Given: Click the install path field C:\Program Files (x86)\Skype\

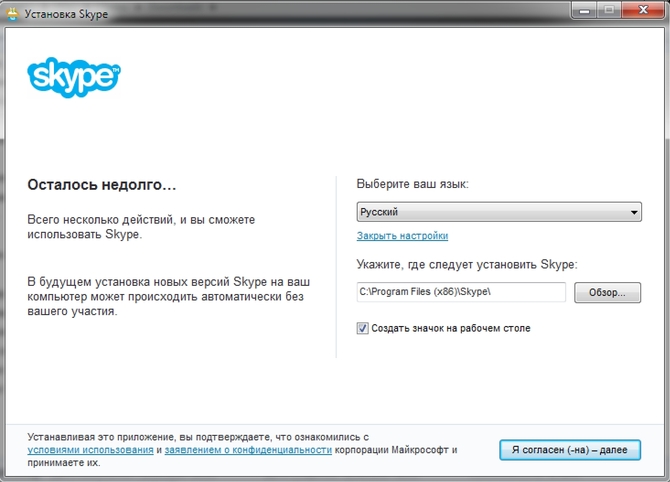Looking at the screenshot, I should (461, 292).
